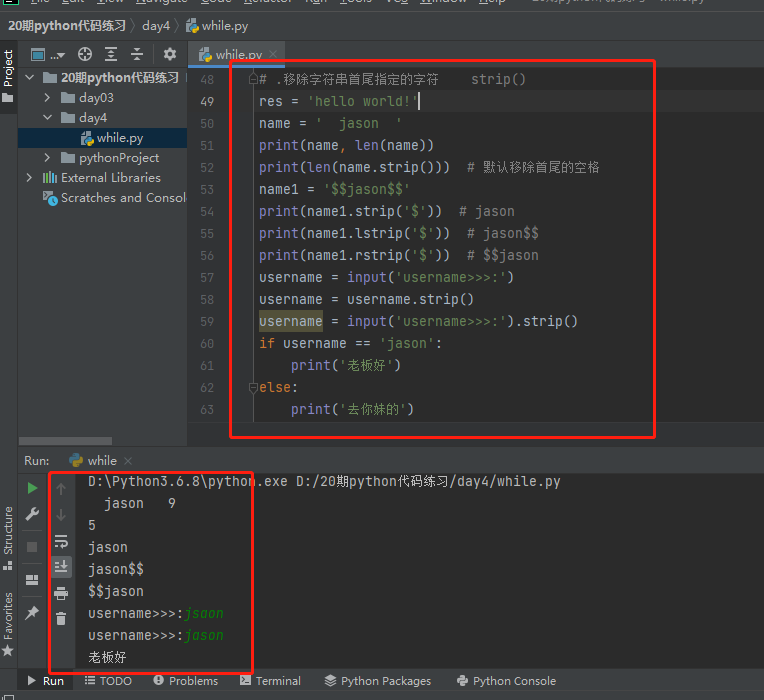The image size is (764, 700).
Task: Click pythonProject folder name in the tree
Action: coord(119,158)
